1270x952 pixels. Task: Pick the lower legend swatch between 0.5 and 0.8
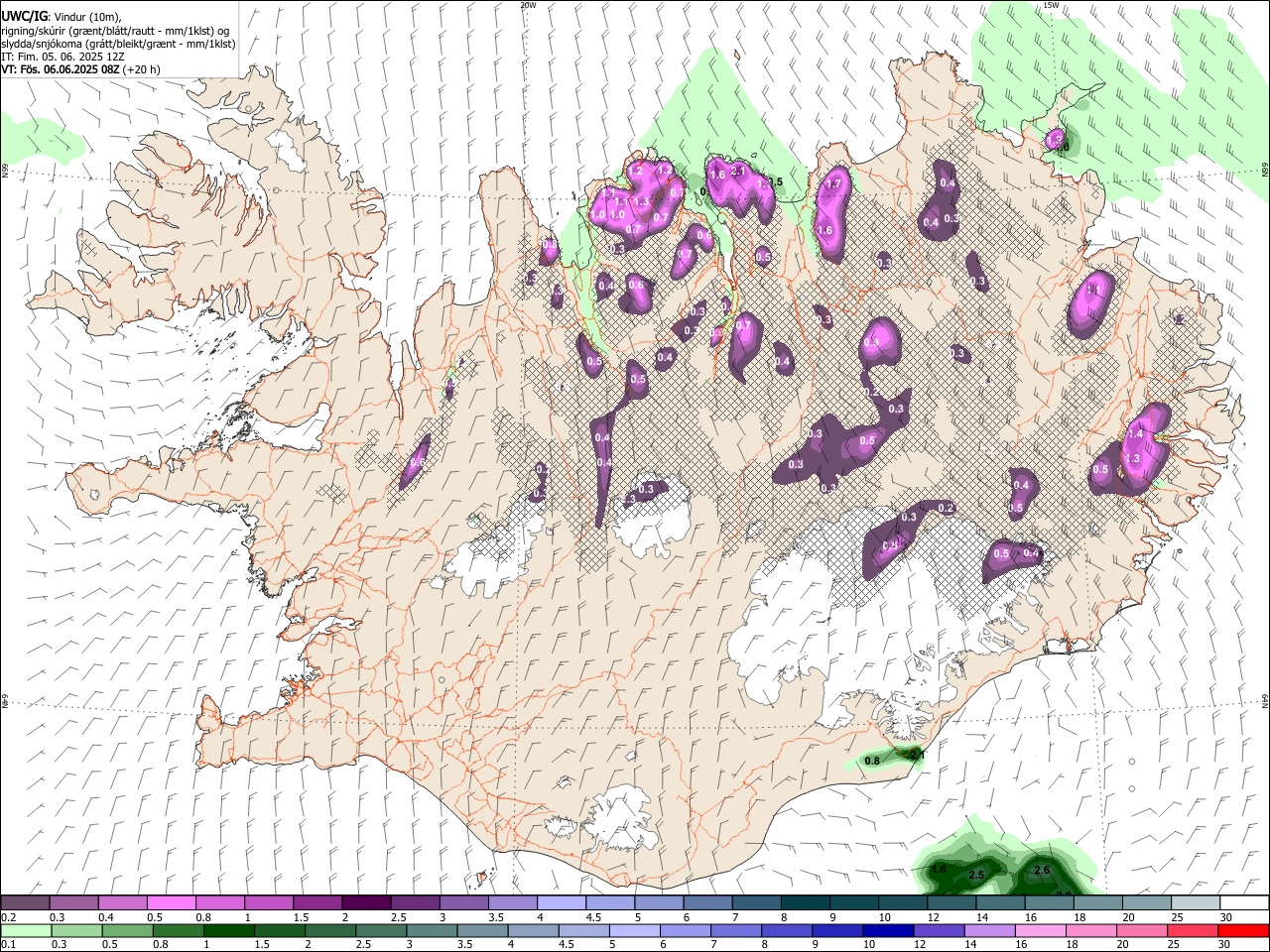click(127, 930)
